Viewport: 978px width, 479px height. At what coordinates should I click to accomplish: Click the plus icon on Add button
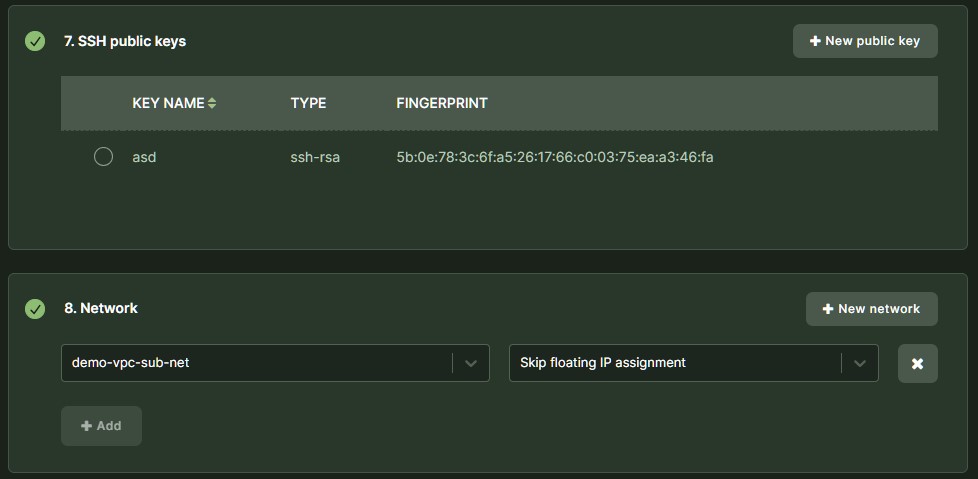point(87,426)
